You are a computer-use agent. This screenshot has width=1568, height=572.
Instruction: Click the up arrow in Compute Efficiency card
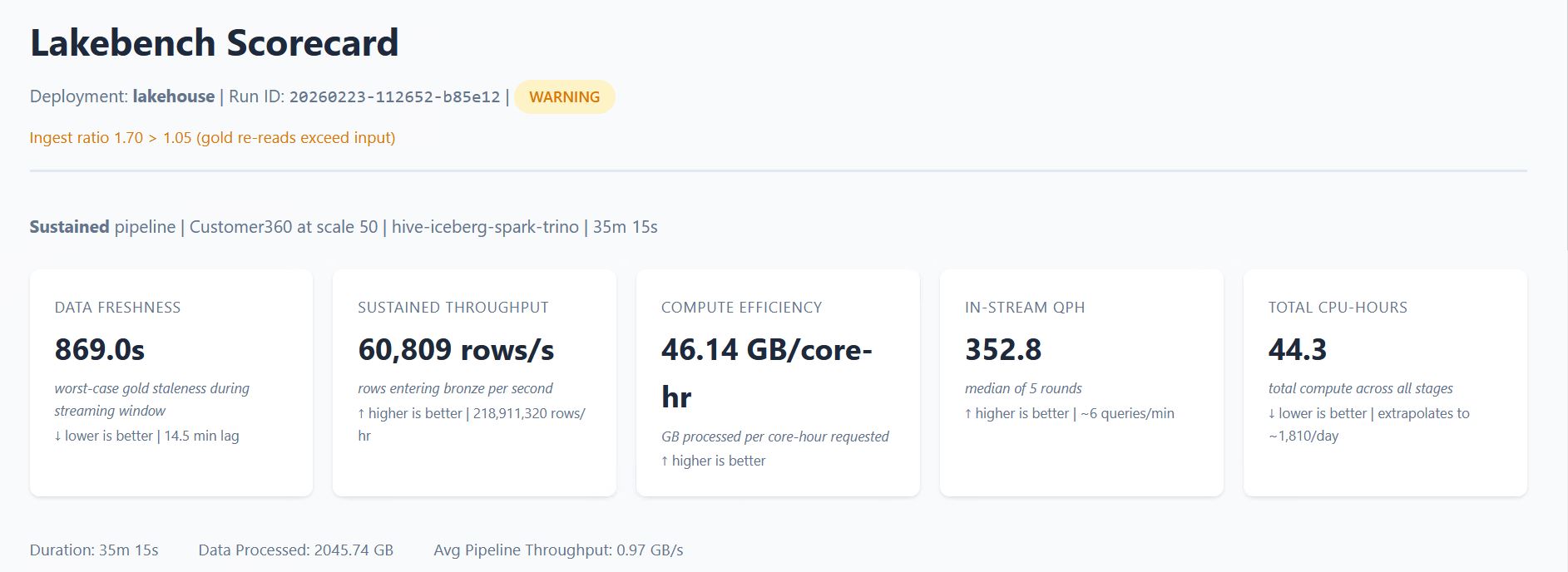tap(665, 461)
